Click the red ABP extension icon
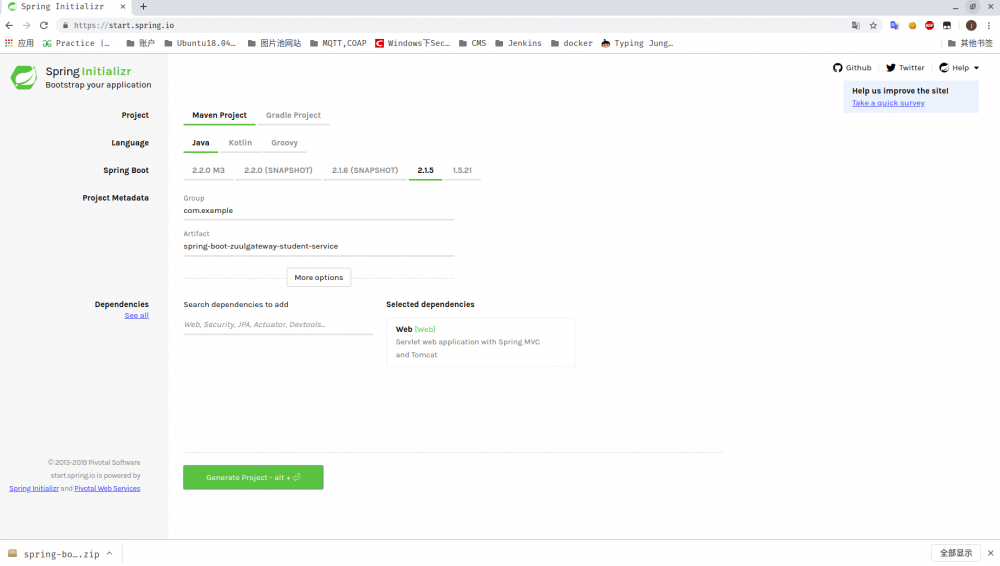The image size is (1000, 566). coord(929,26)
